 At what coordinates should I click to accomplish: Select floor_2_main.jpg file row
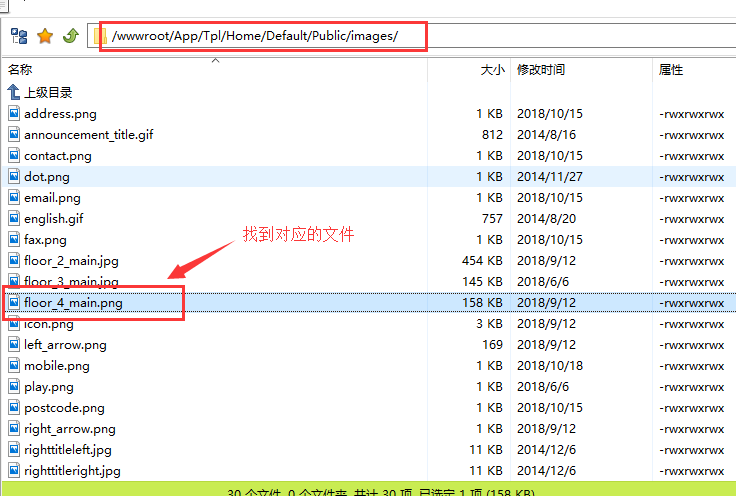tap(71, 261)
